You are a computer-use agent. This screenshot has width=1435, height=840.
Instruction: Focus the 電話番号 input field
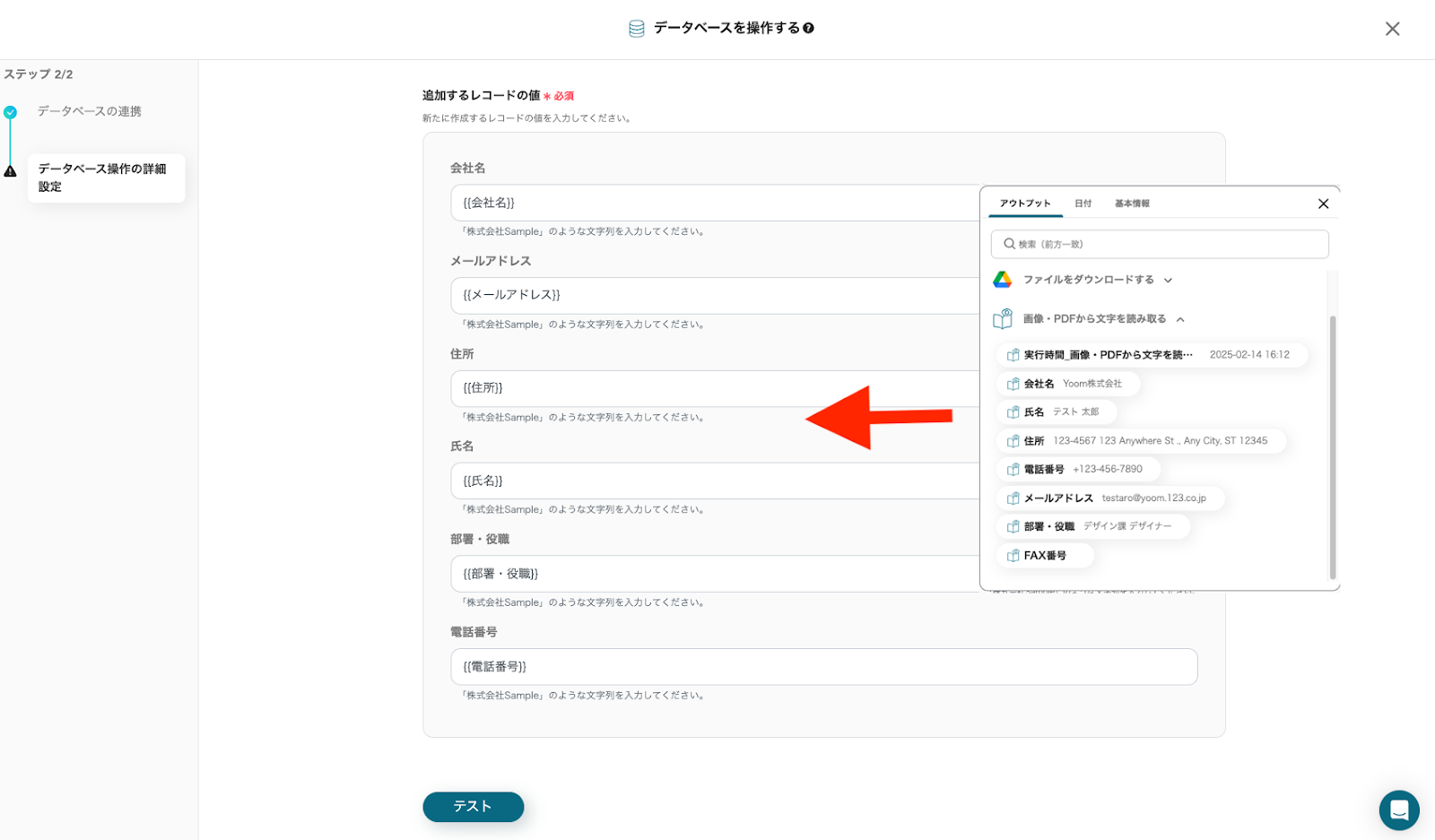(823, 667)
